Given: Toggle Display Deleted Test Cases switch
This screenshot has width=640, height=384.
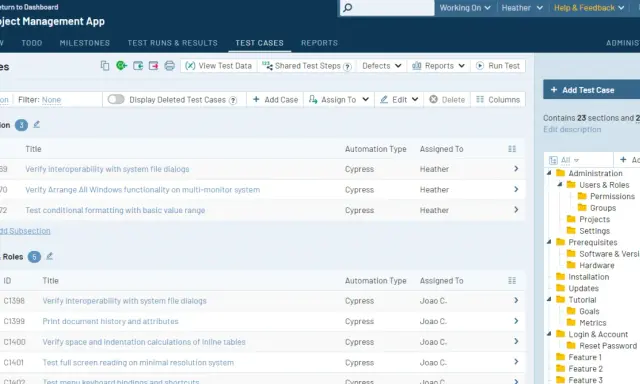Looking at the screenshot, I should (116, 99).
